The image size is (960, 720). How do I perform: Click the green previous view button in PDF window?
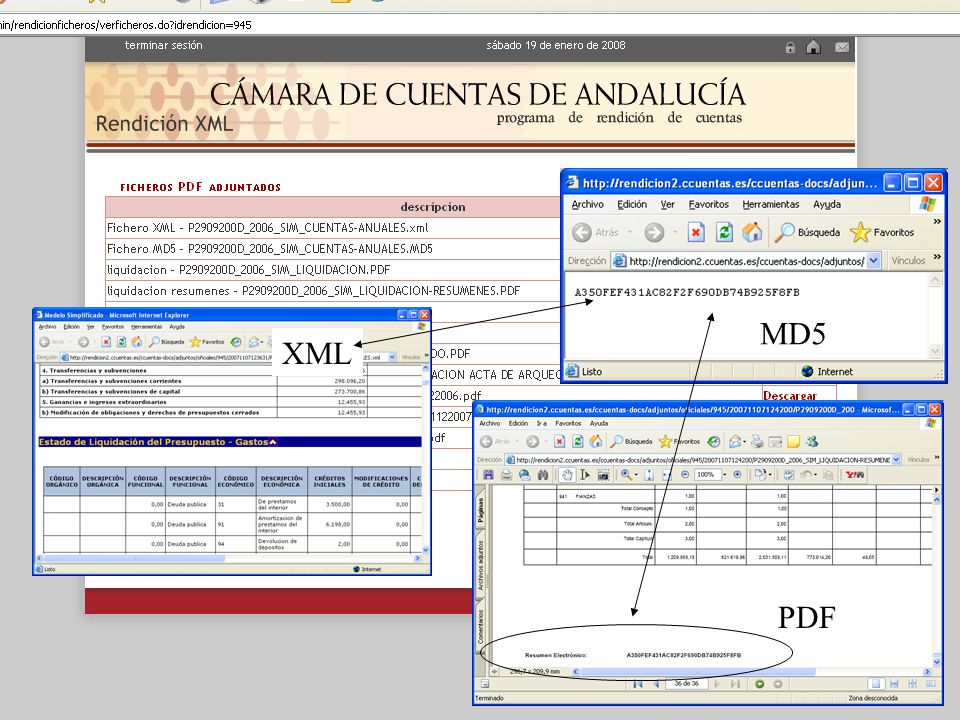(x=759, y=684)
